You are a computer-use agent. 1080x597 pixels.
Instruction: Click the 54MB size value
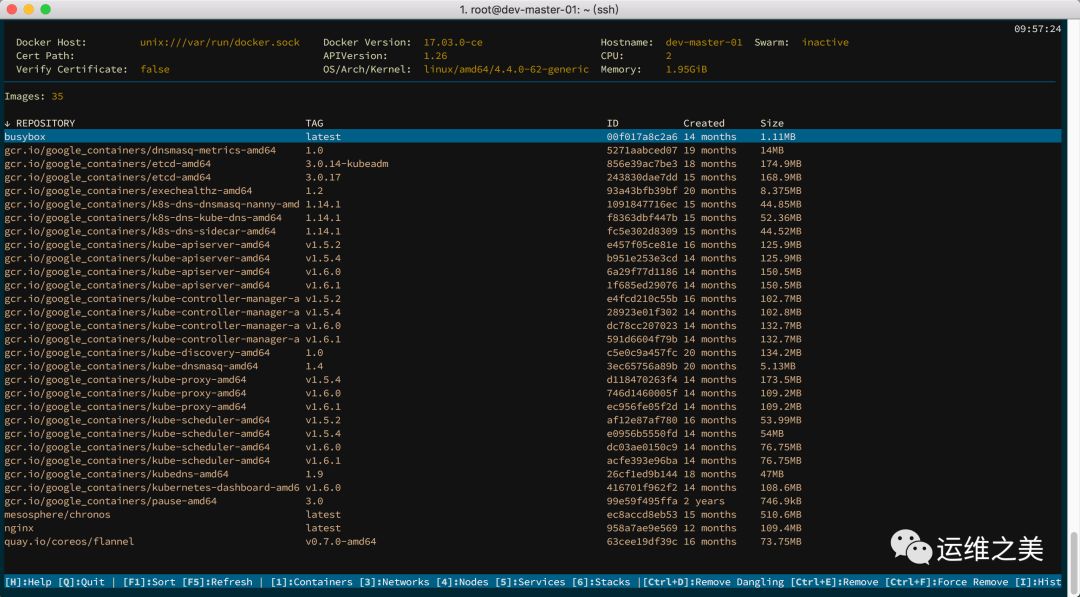(x=772, y=434)
